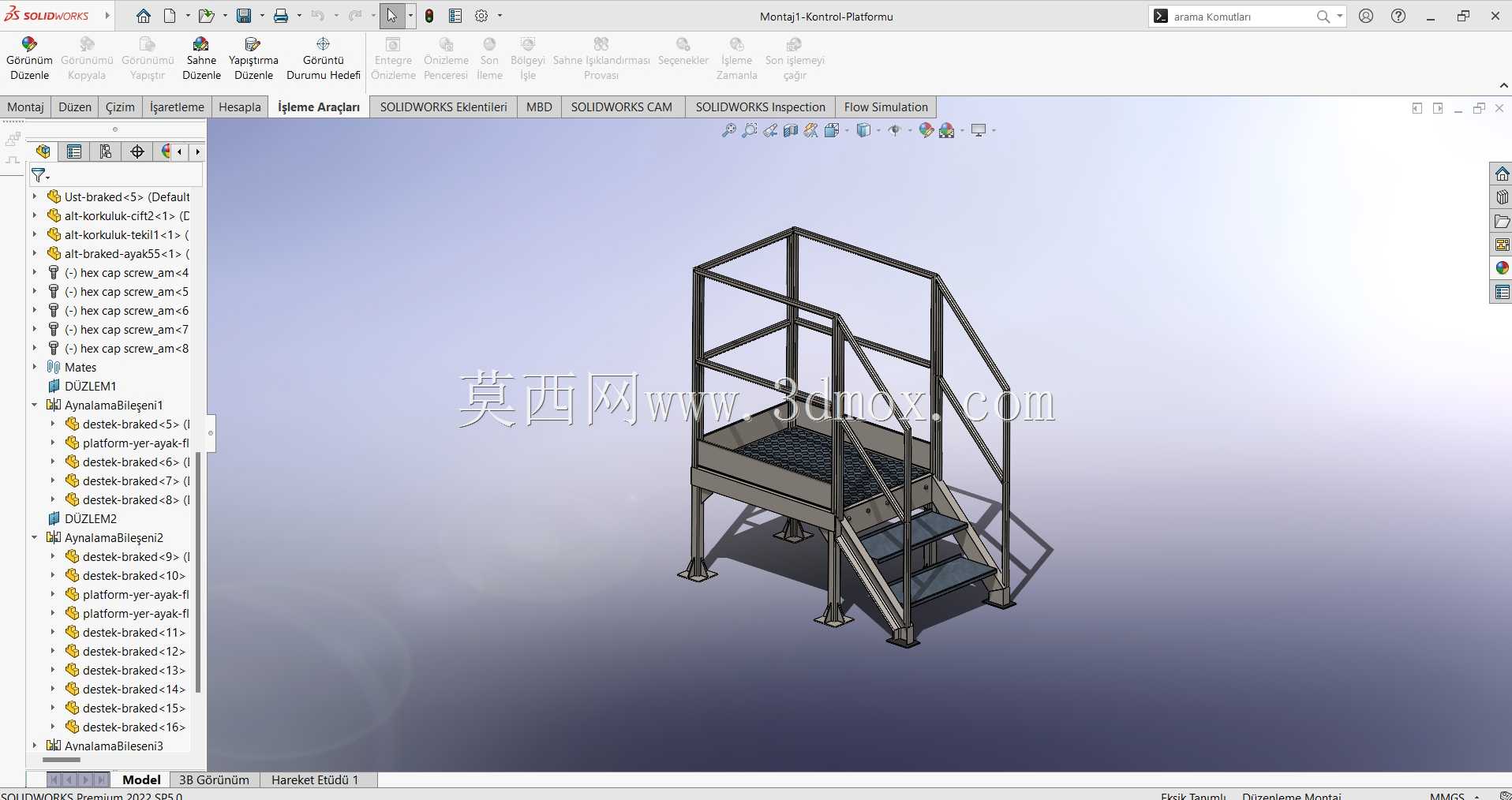Viewport: 1512px width, 800px height.
Task: Open Hide/Show Items eye icon
Action: click(x=894, y=130)
